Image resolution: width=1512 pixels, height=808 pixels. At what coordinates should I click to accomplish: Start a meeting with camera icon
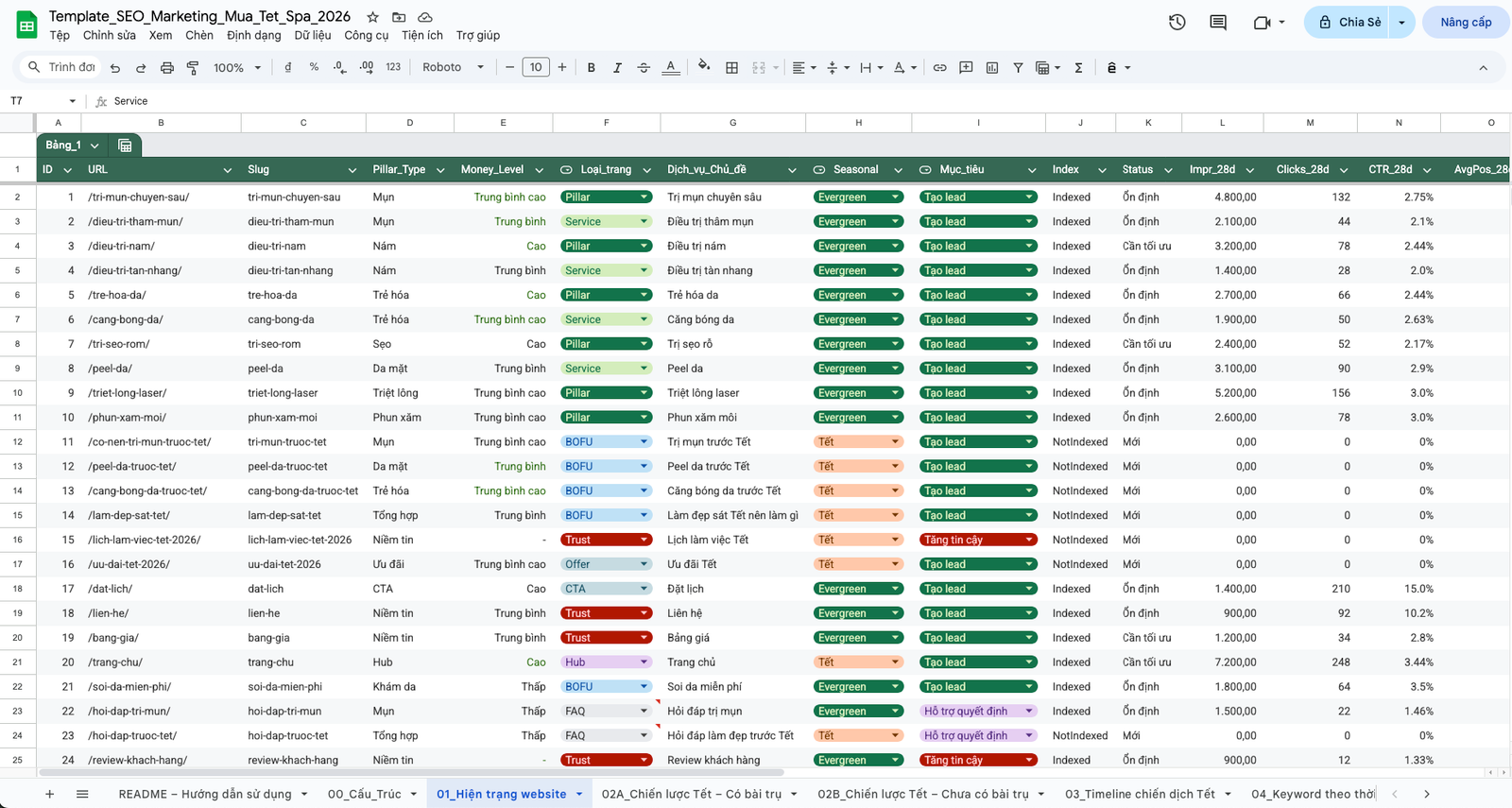(x=1262, y=22)
